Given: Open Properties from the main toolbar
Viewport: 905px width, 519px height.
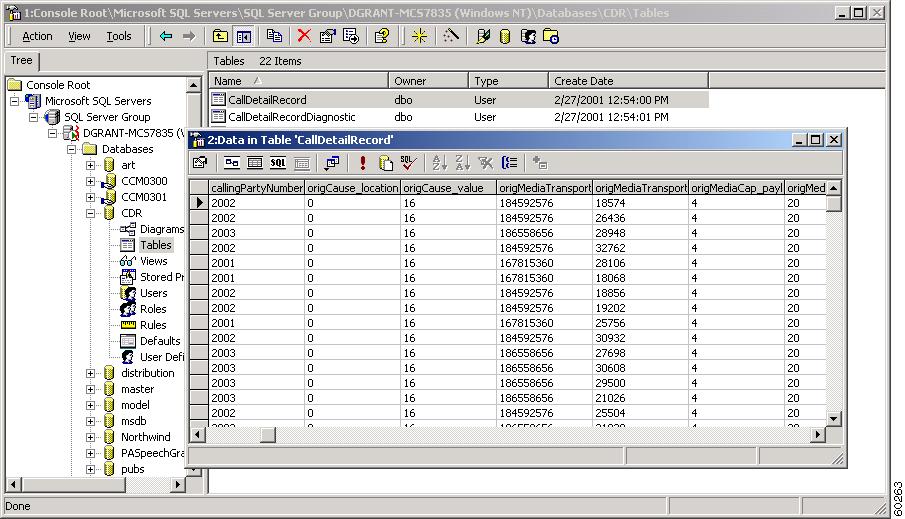Looking at the screenshot, I should (x=327, y=36).
